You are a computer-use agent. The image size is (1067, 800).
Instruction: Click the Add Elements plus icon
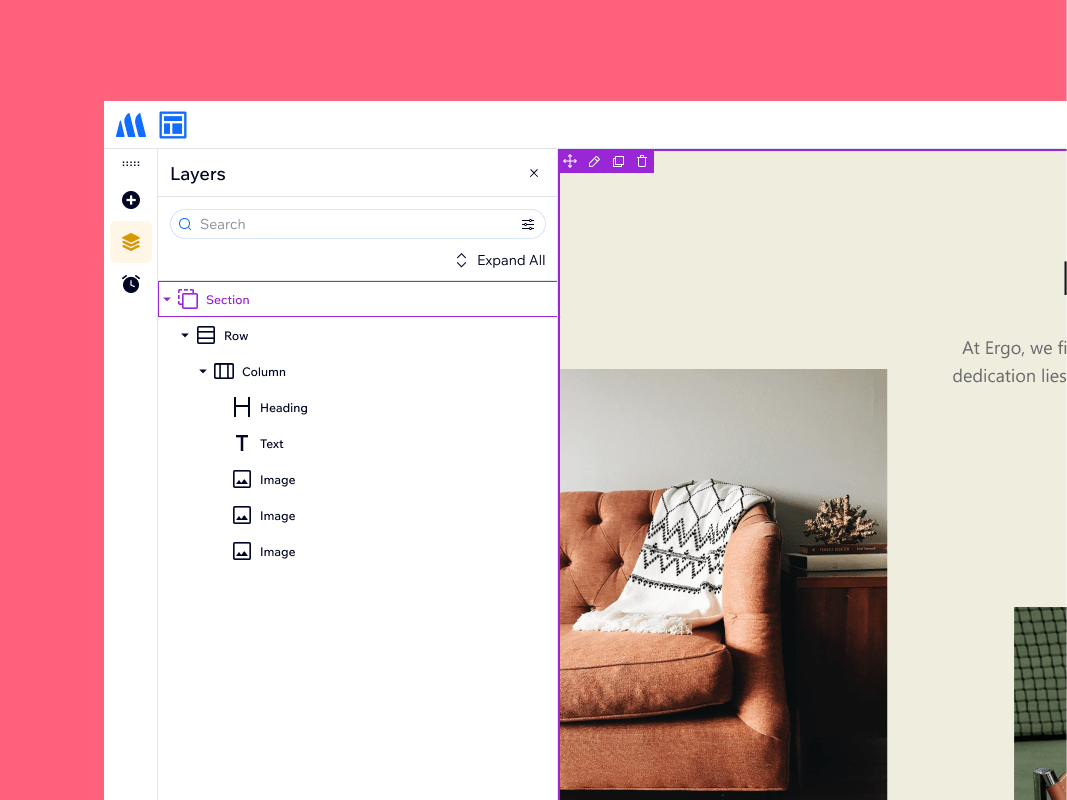pos(131,200)
